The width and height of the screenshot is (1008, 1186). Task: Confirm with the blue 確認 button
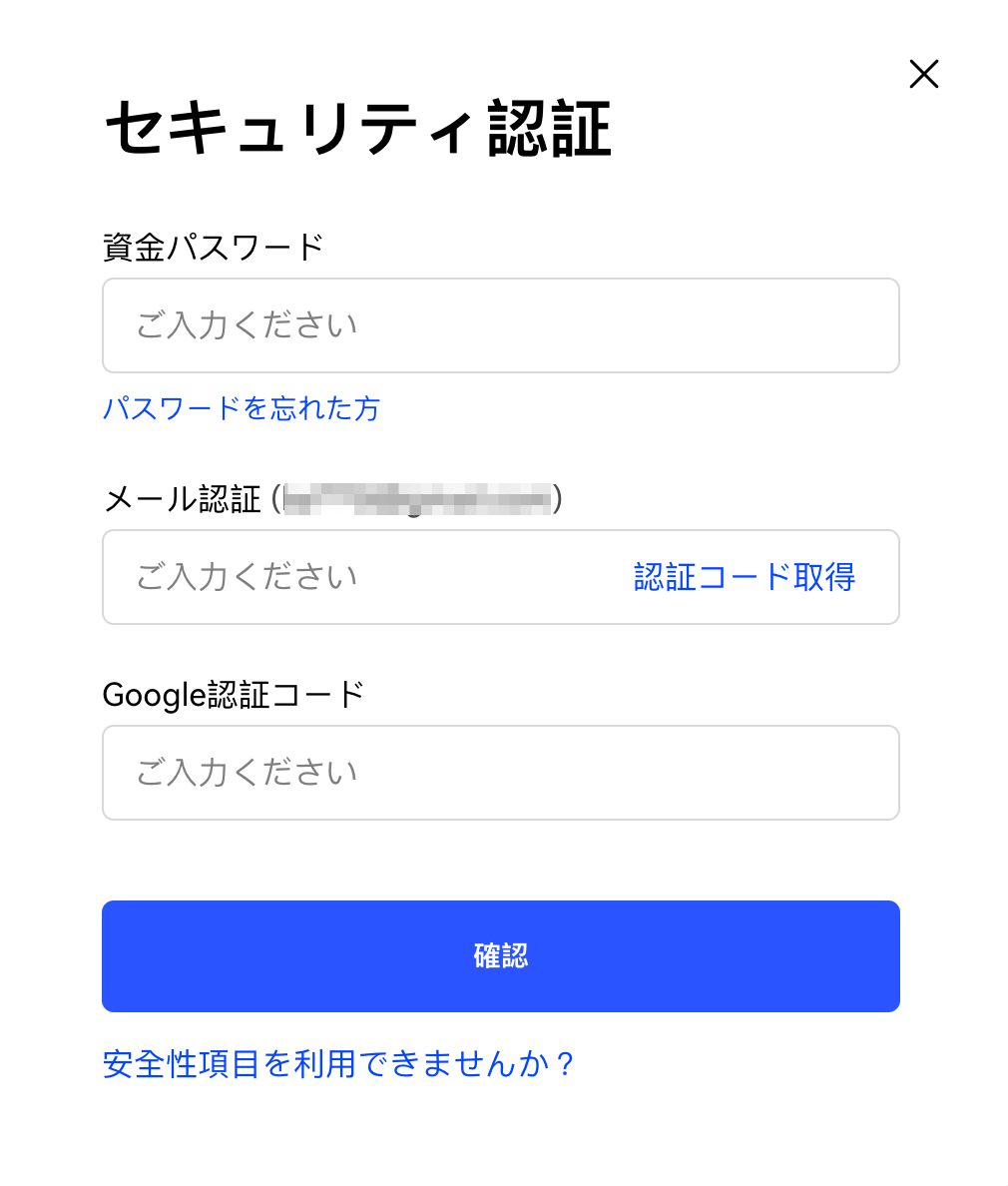coord(501,956)
